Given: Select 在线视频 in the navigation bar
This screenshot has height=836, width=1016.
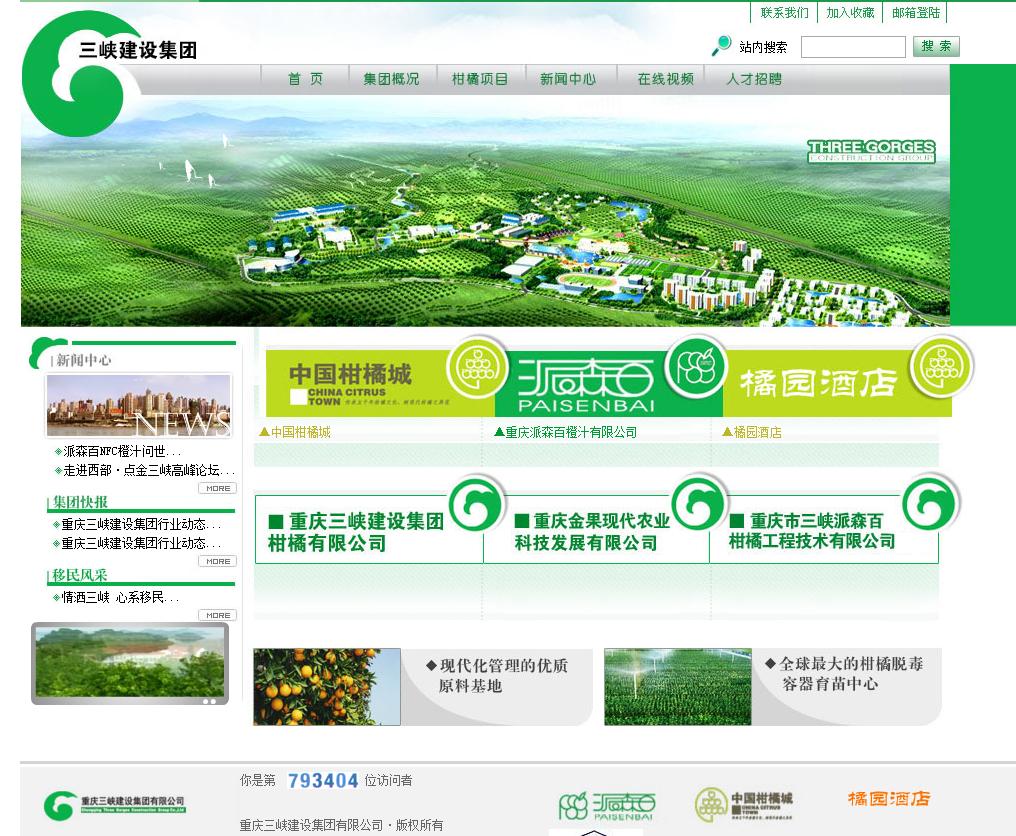Looking at the screenshot, I should 665,79.
